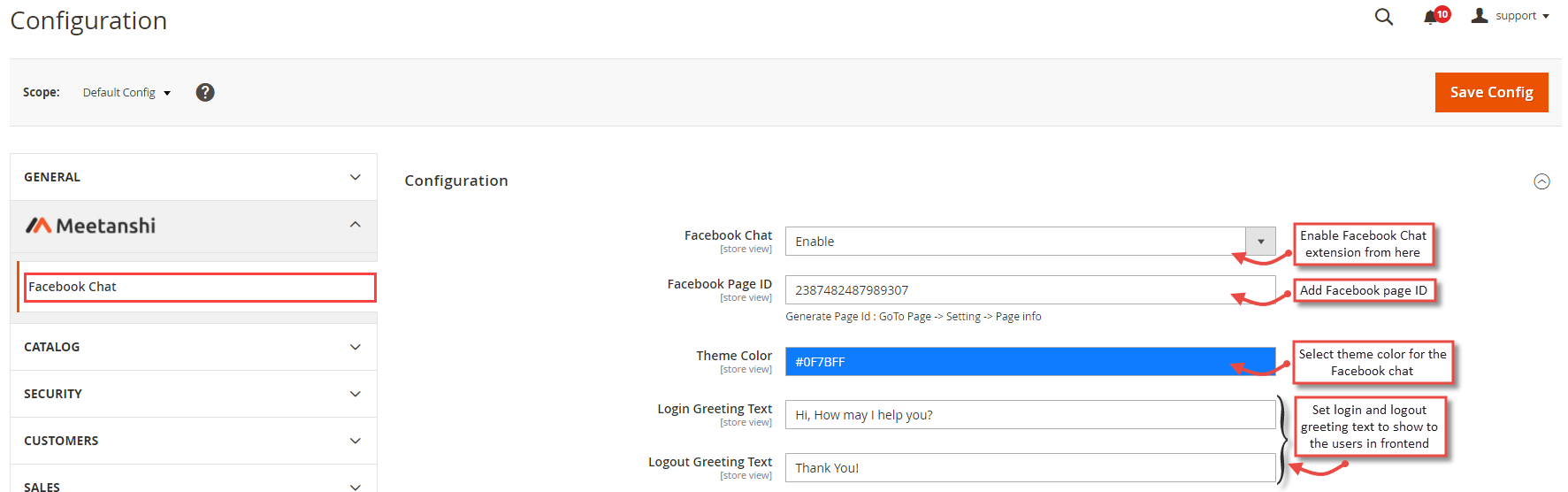The image size is (1568, 492).
Task: Click the Scope label text
Action: (42, 92)
